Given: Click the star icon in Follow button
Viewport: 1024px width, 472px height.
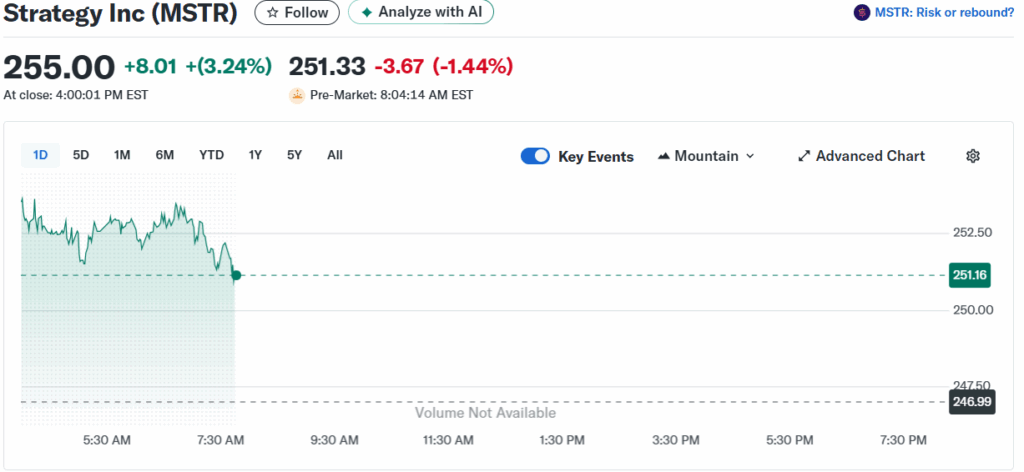Looking at the screenshot, I should click(273, 13).
